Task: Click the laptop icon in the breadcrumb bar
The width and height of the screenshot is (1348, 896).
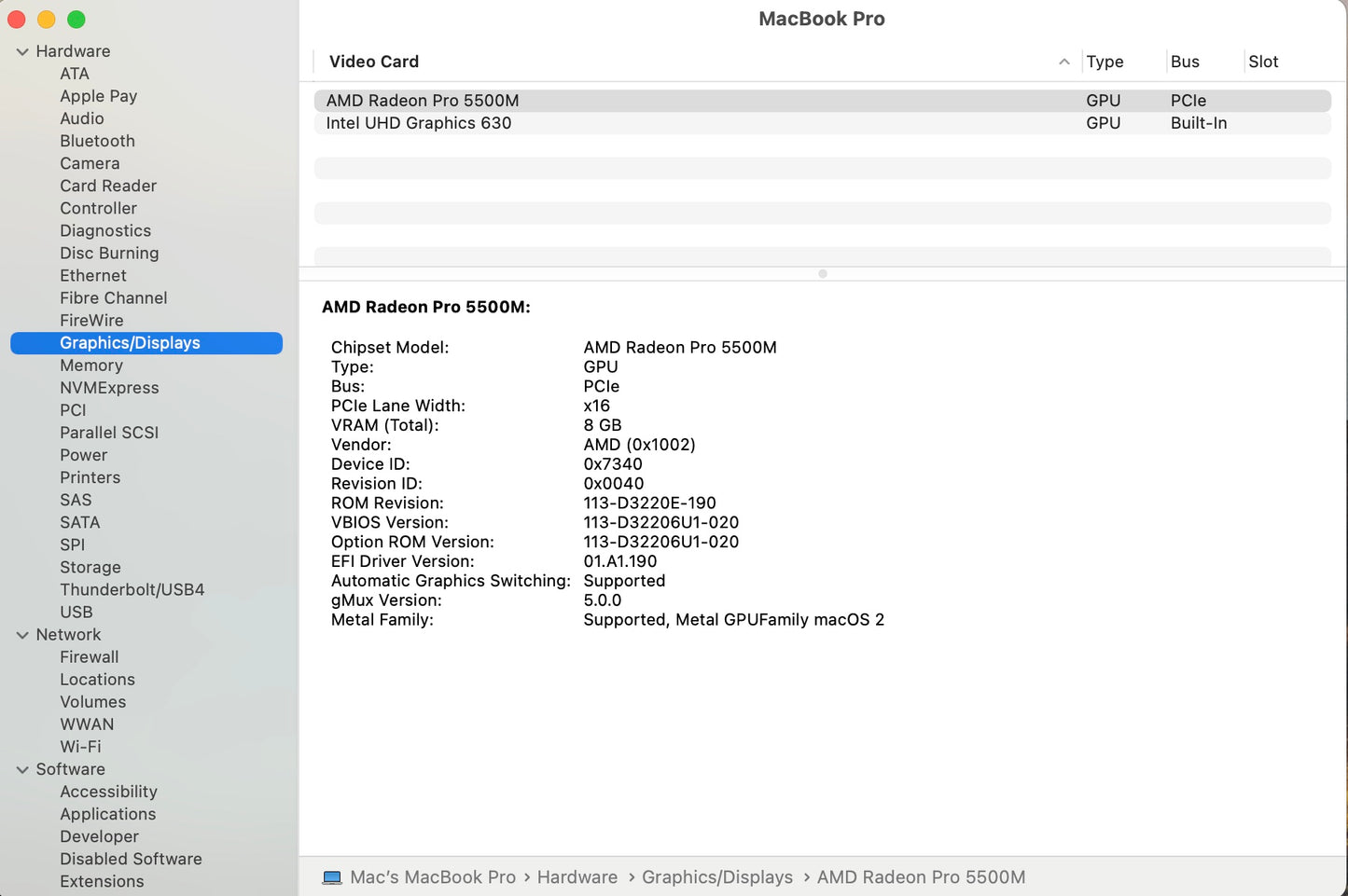Action: 332,876
